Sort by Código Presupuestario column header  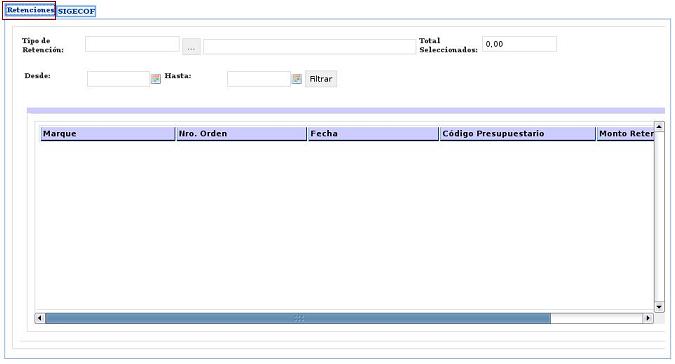pyautogui.click(x=517, y=134)
